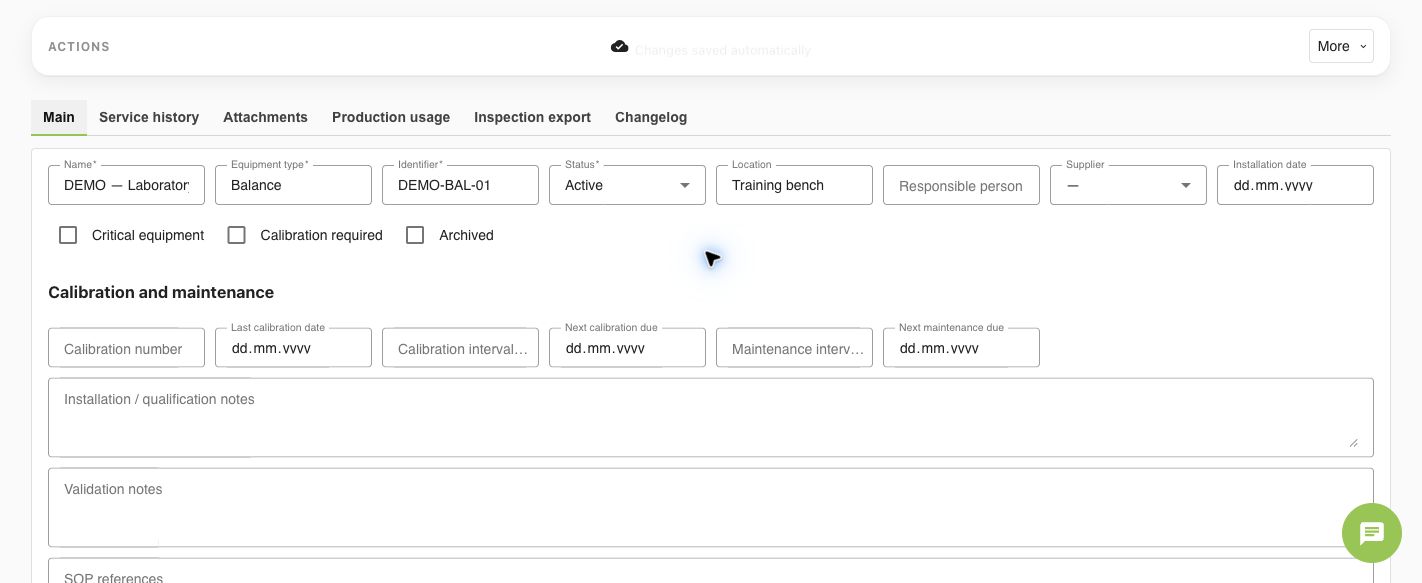Click the Installation / qualification notes box

(x=711, y=418)
